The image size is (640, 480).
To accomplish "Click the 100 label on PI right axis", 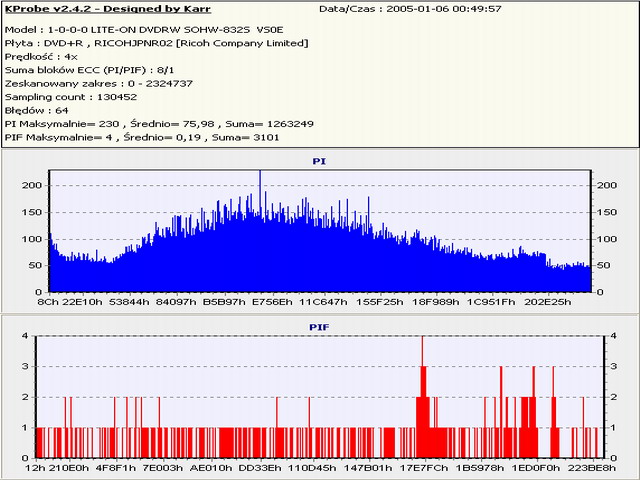I will coord(607,239).
